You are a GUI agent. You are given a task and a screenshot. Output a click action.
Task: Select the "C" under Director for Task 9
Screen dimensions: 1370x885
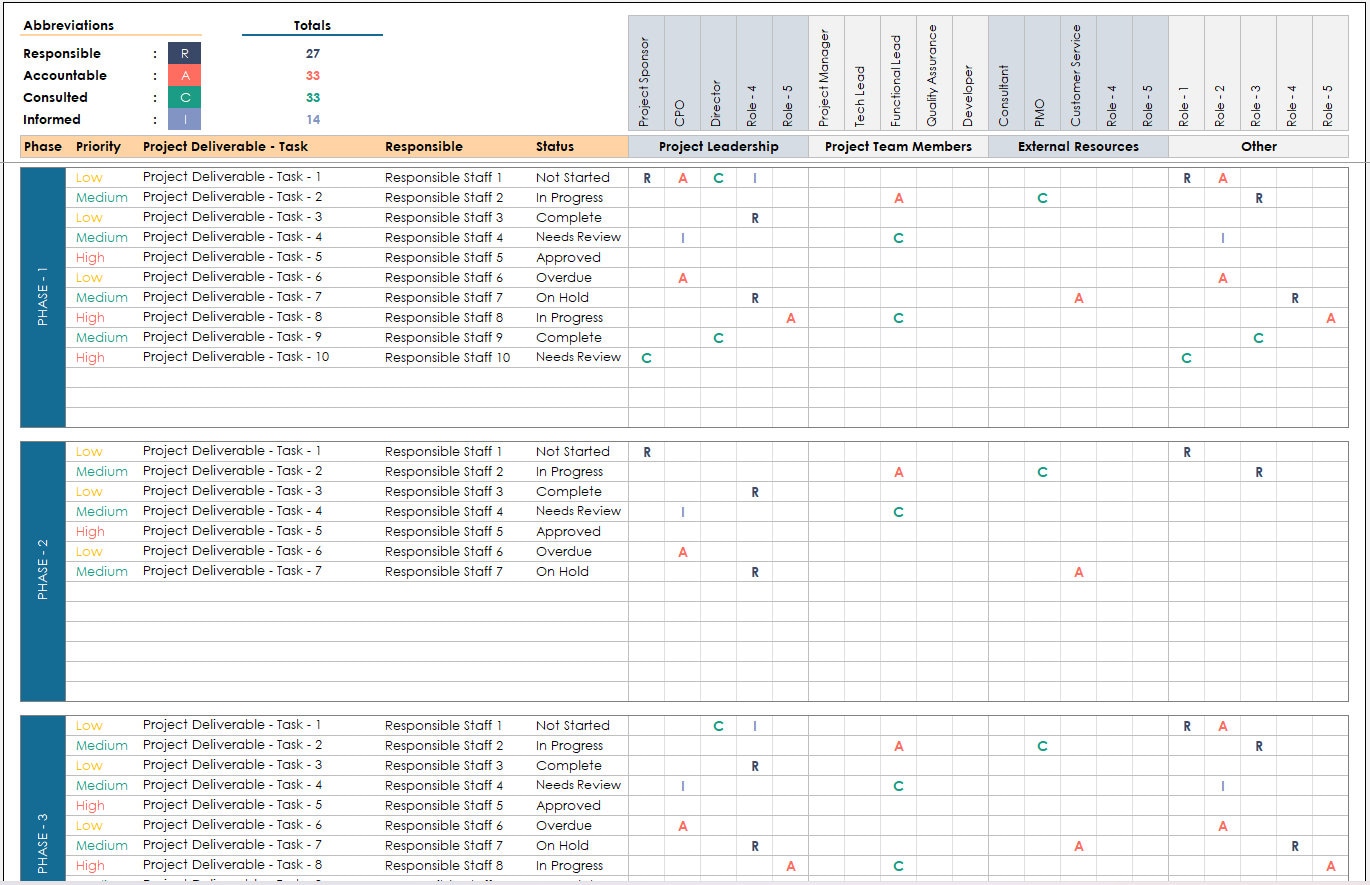(x=717, y=338)
